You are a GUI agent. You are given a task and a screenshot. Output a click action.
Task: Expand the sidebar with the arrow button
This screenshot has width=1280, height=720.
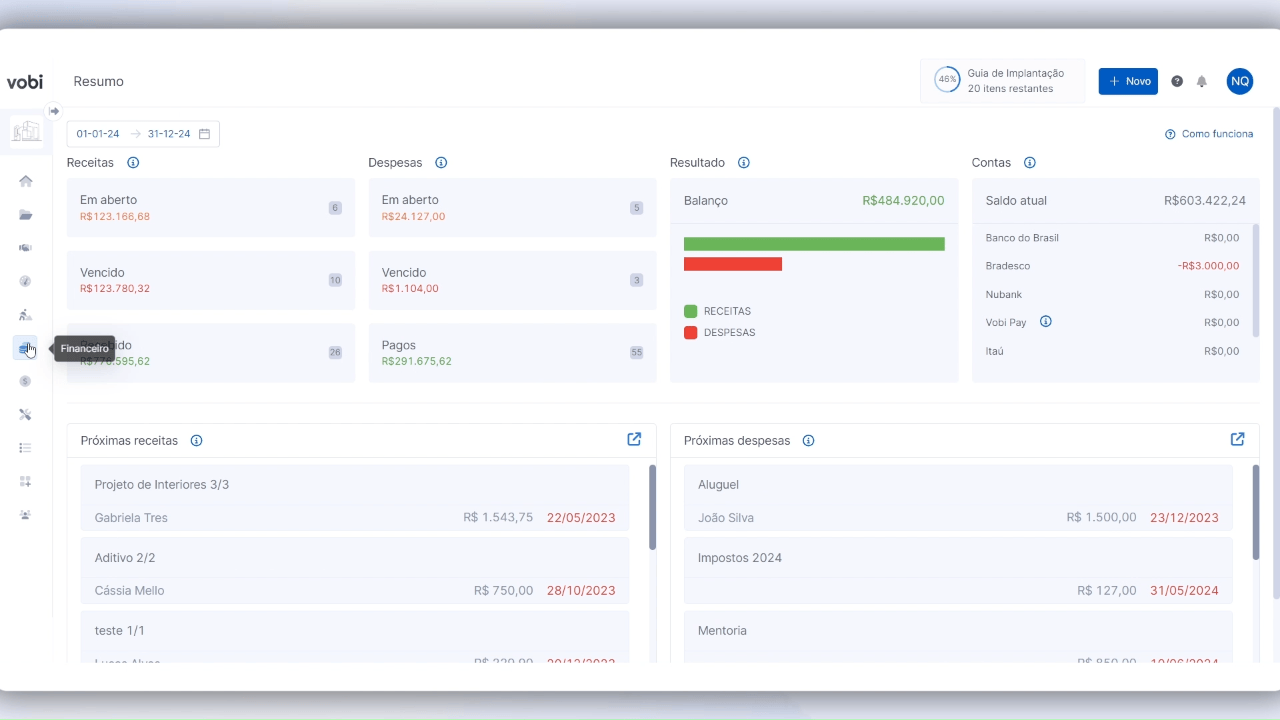(54, 111)
